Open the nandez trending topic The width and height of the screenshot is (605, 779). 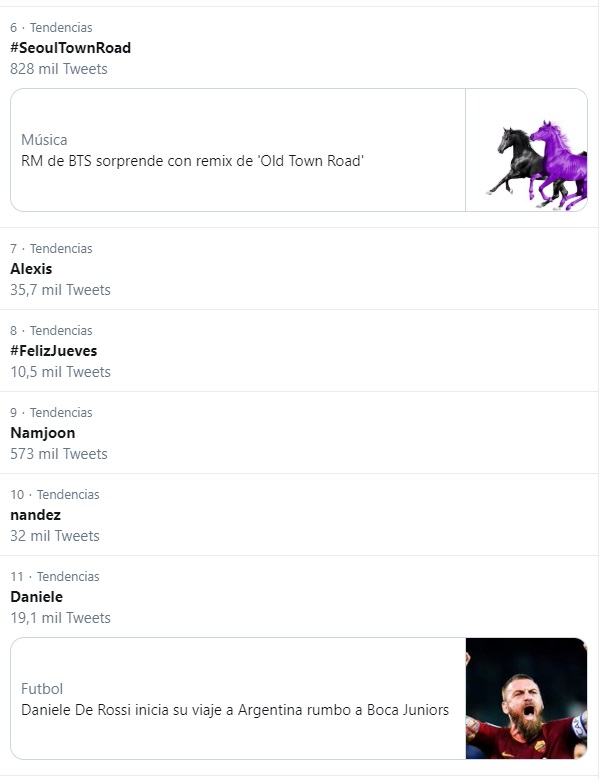point(35,515)
